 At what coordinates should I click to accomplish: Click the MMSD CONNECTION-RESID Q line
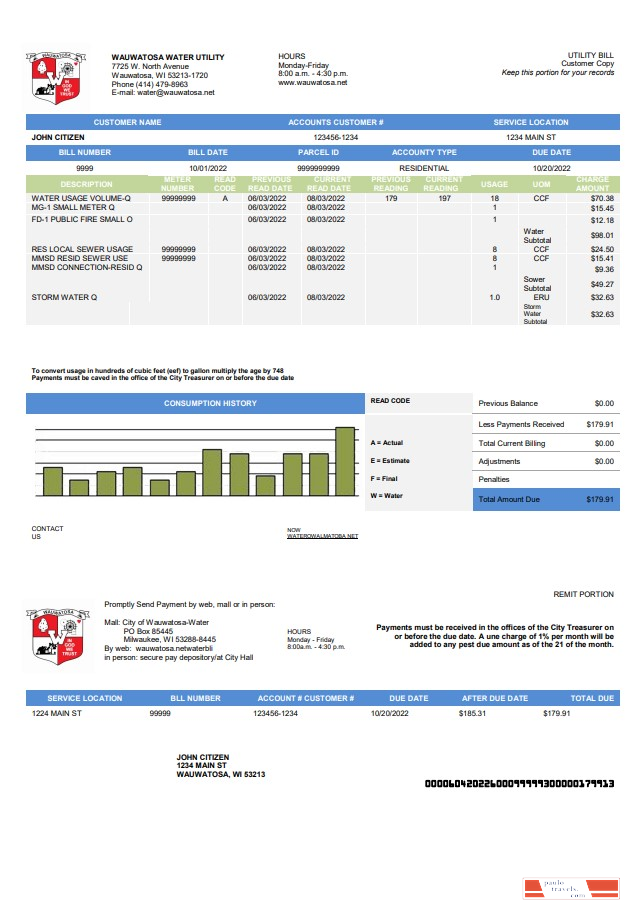click(87, 267)
